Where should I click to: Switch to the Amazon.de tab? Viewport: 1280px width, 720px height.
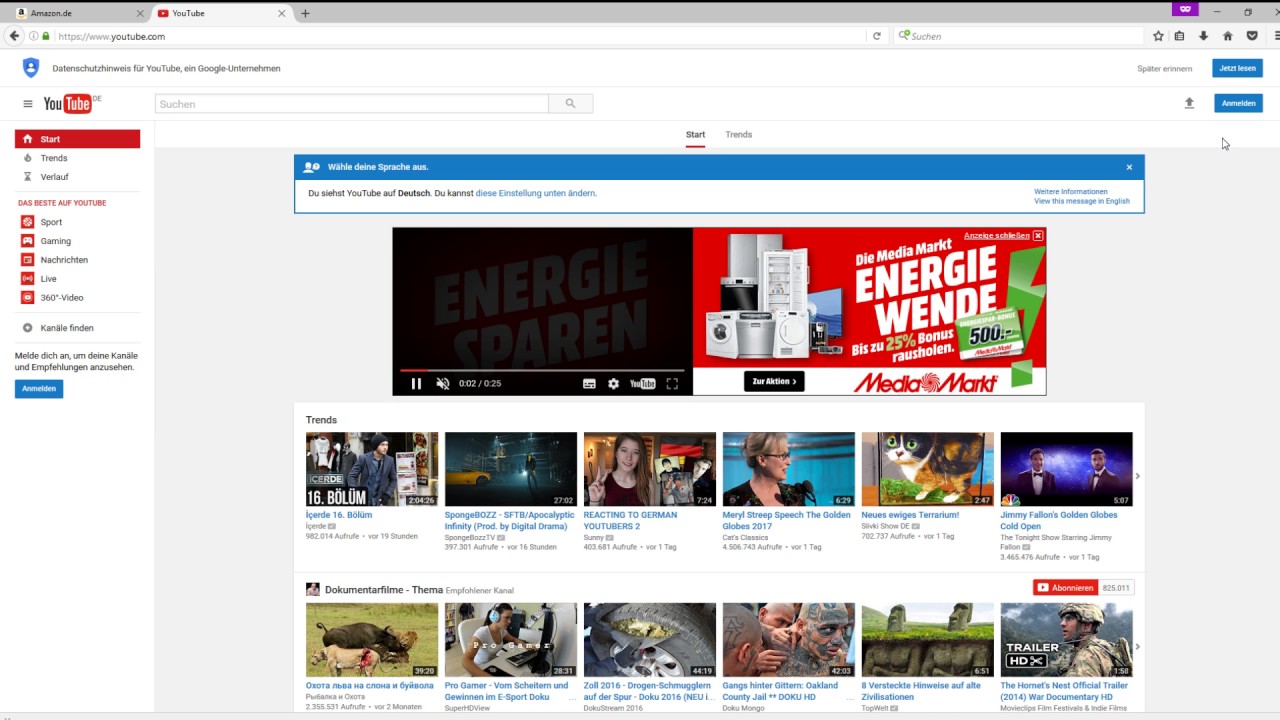click(78, 13)
